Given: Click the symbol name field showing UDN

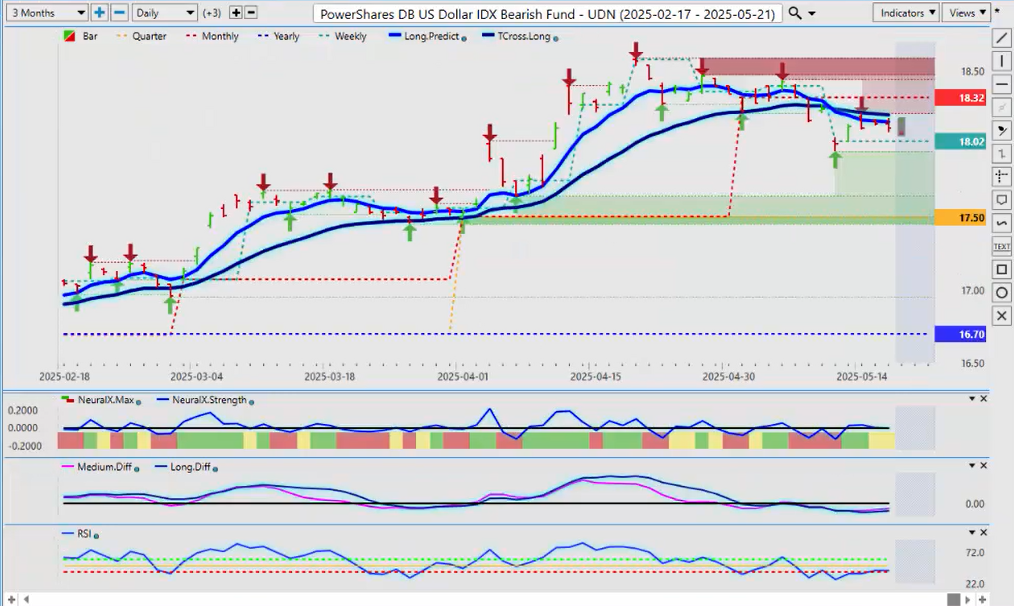Looking at the screenshot, I should [547, 14].
